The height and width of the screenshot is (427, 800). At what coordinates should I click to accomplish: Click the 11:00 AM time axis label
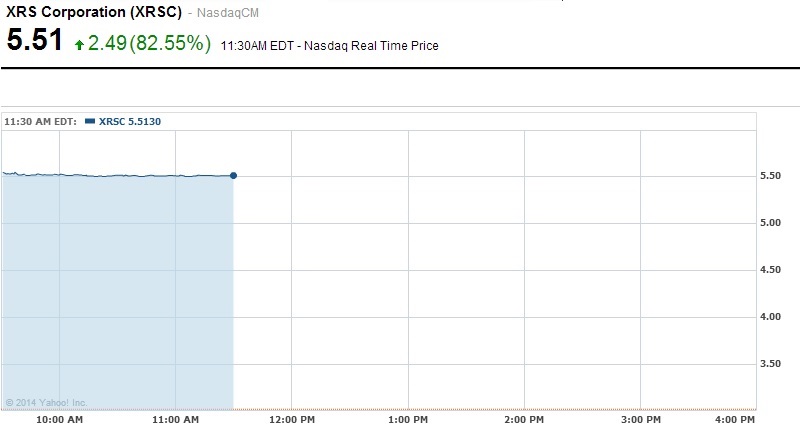175,418
